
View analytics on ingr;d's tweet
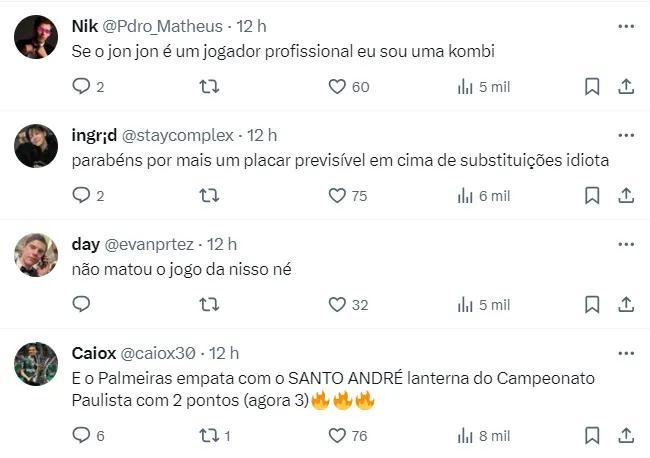tap(465, 196)
